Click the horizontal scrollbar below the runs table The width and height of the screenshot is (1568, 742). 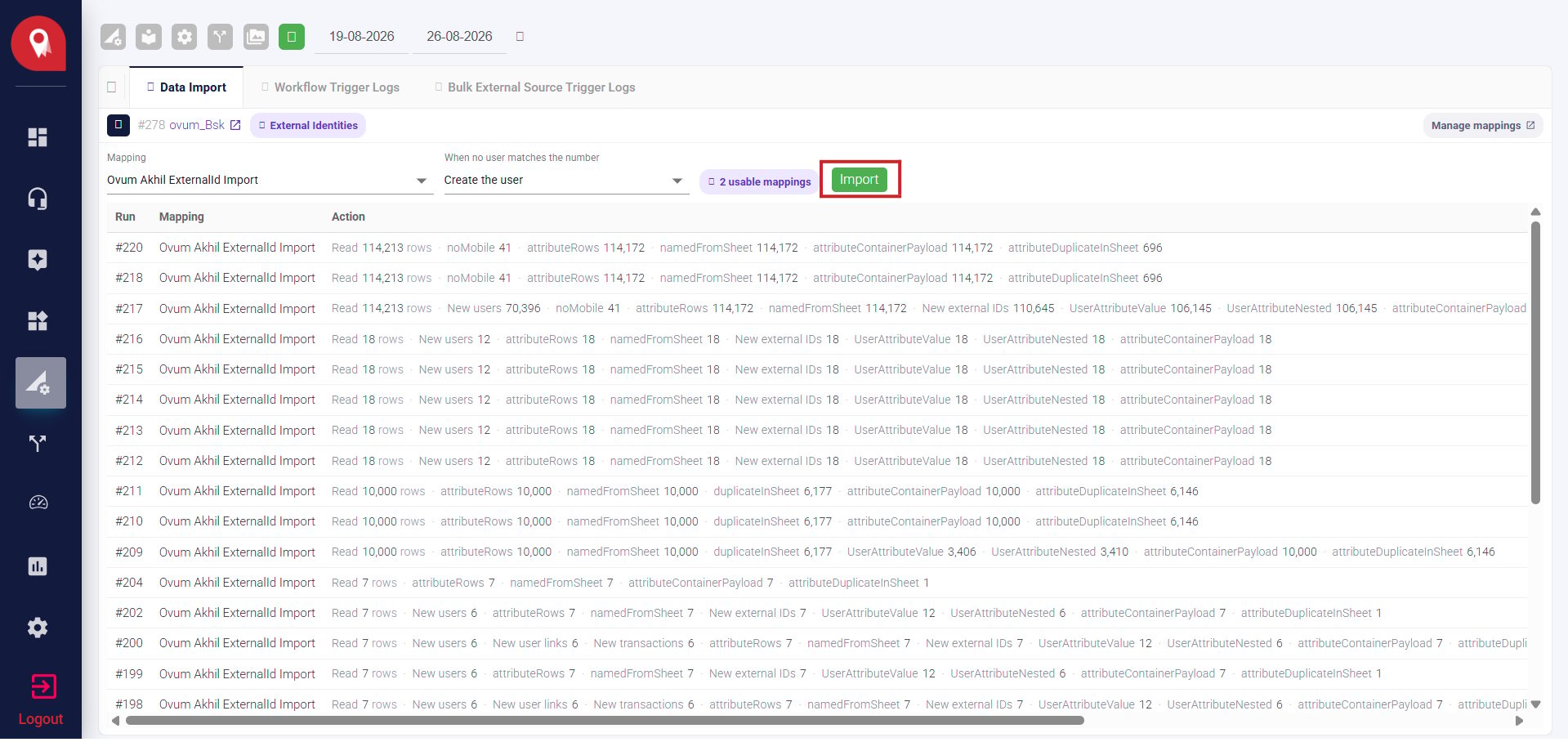point(605,721)
